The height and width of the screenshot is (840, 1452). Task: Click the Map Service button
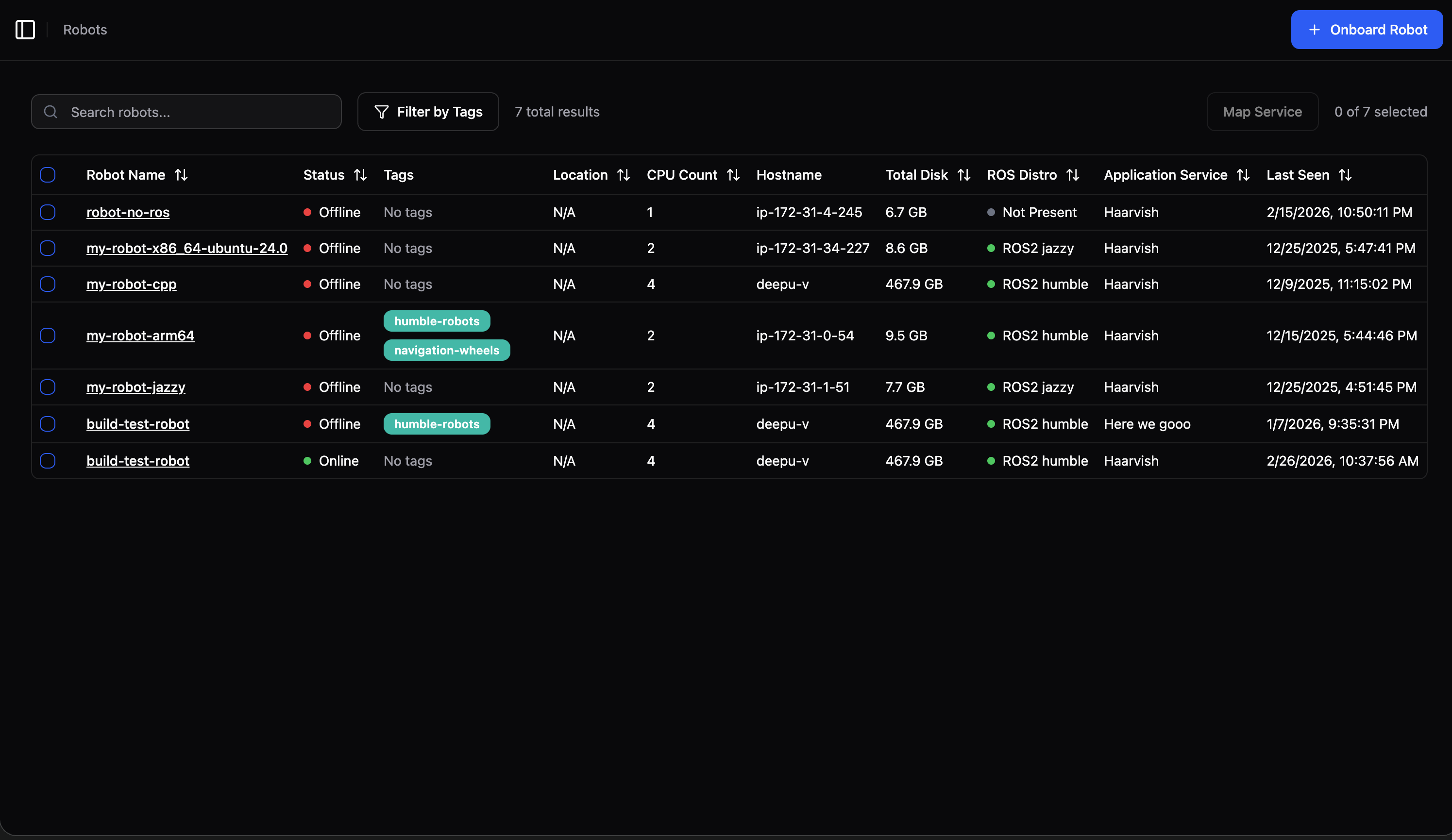1262,112
